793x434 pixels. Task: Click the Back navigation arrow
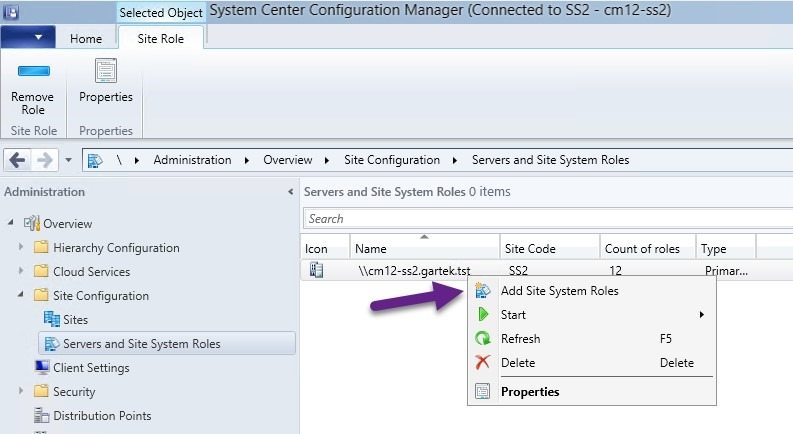pos(17,160)
